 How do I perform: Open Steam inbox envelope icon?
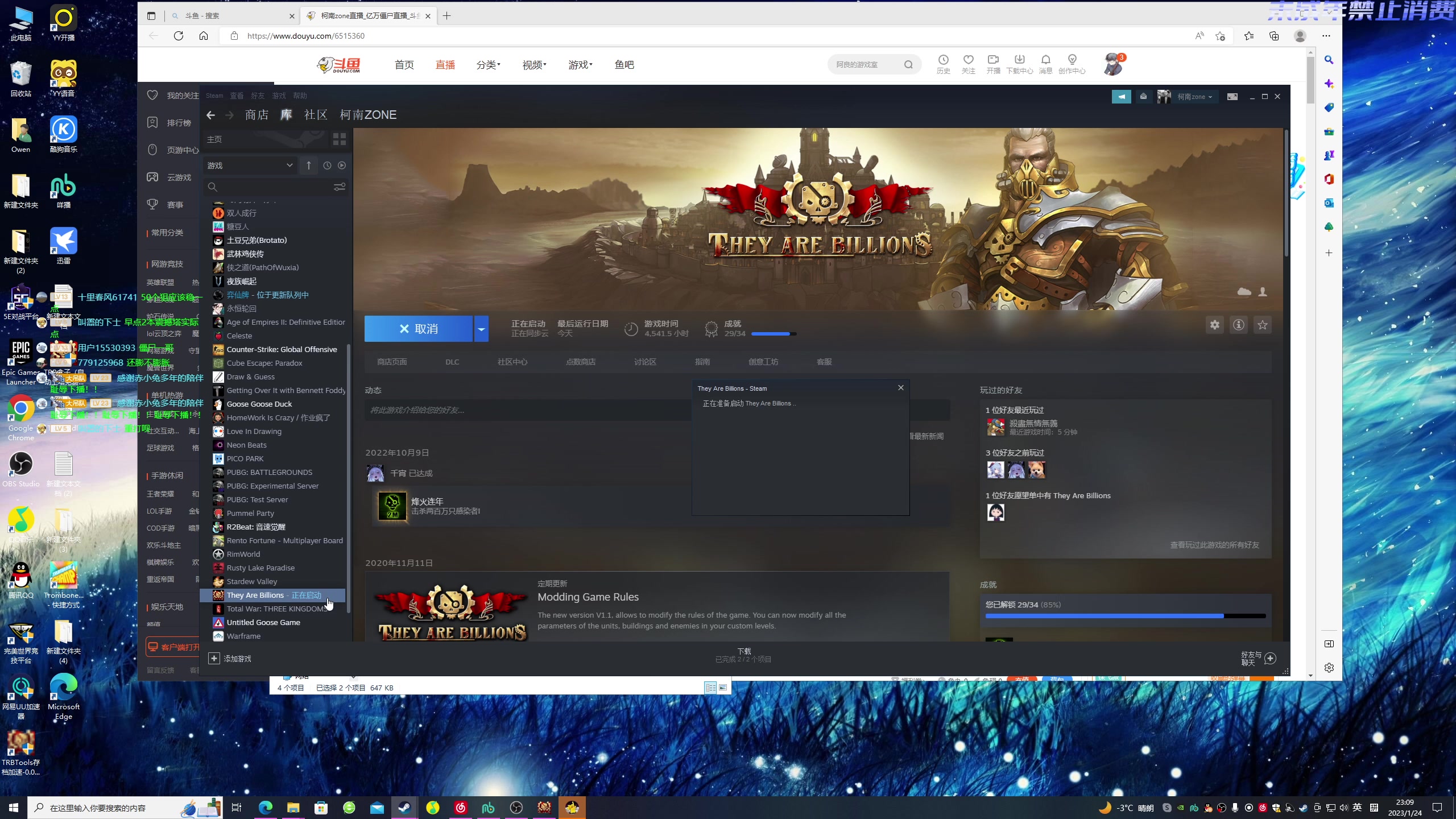point(1143,97)
